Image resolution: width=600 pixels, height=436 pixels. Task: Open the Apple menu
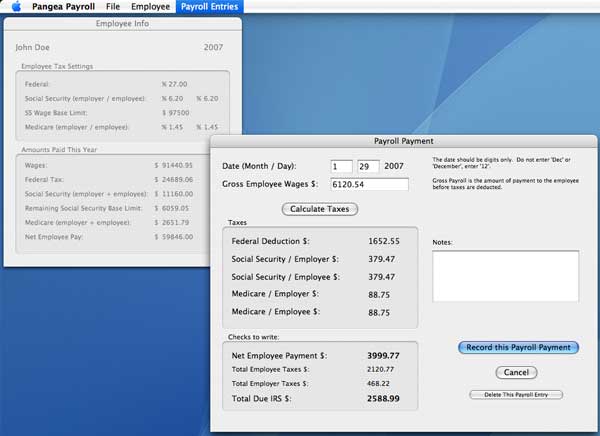pyautogui.click(x=15, y=7)
